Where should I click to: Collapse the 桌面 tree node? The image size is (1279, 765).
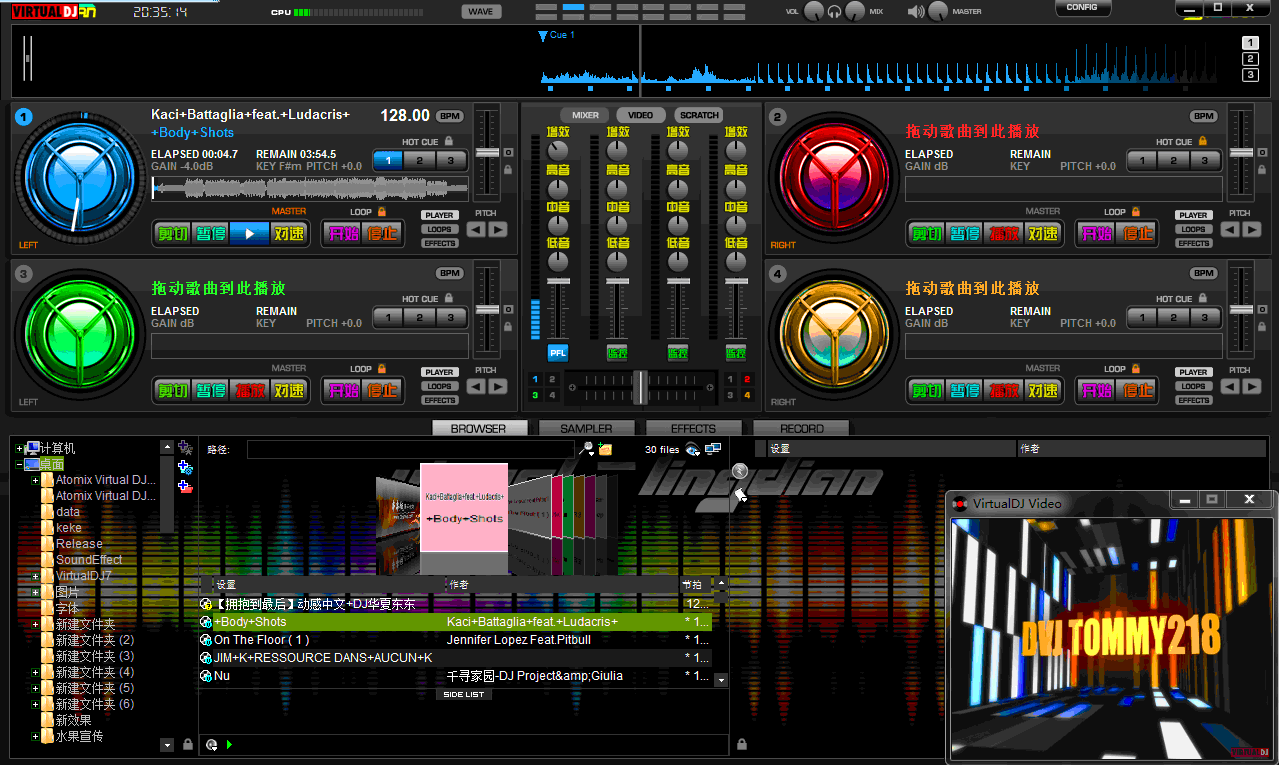19,465
